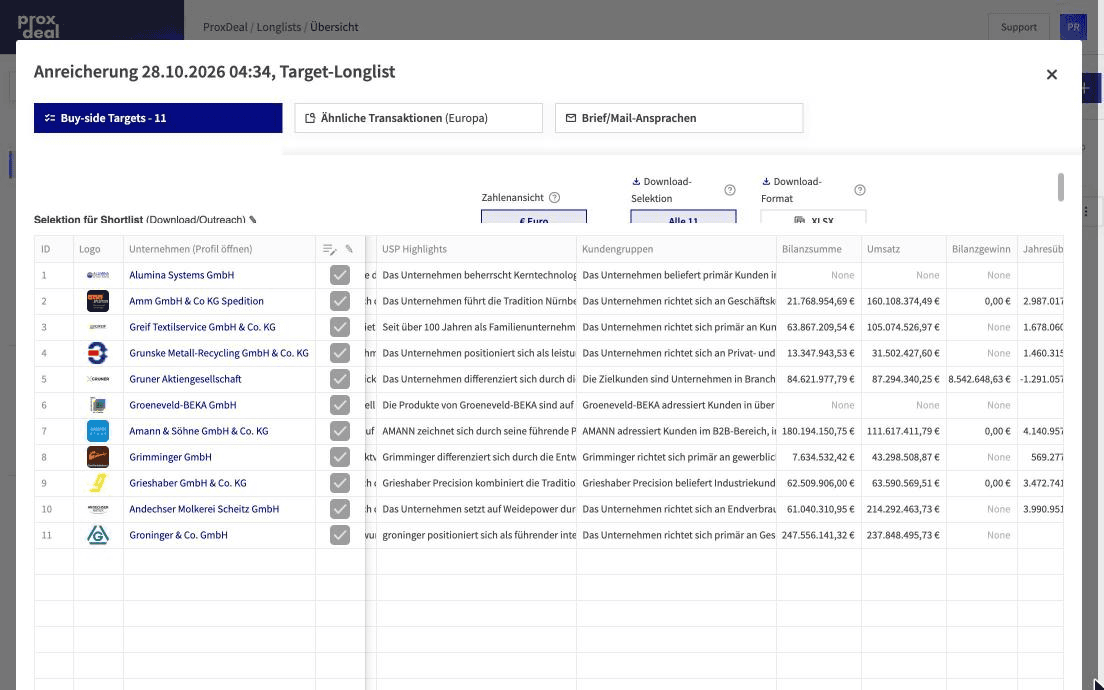Click the Amm GmbH Spedition logo
The height and width of the screenshot is (690, 1104).
pyautogui.click(x=98, y=301)
